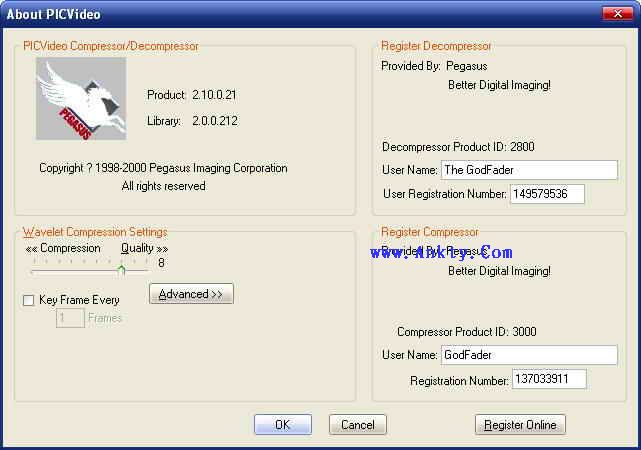Click the Product 2.10.0.21 version text

tap(192, 95)
